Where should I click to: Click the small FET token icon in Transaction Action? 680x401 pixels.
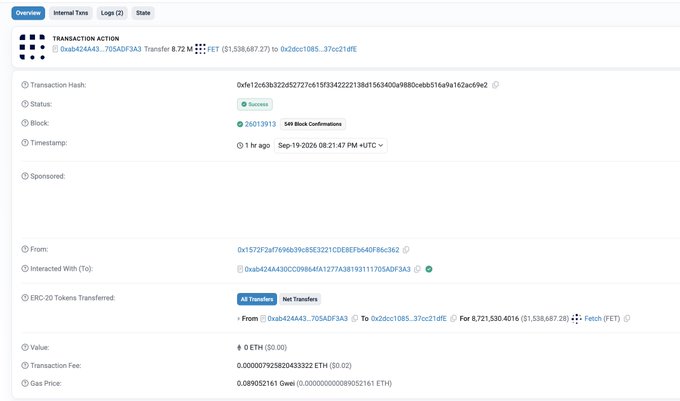coord(200,49)
